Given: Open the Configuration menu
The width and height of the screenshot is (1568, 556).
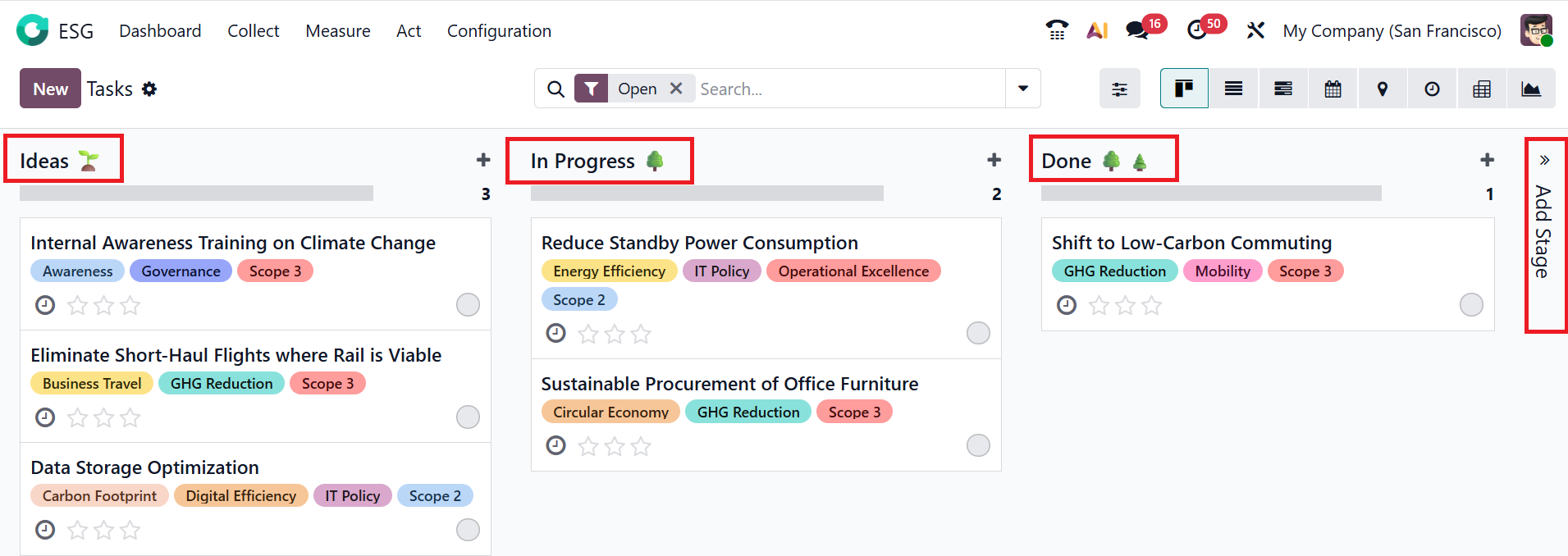Looking at the screenshot, I should coord(499,31).
